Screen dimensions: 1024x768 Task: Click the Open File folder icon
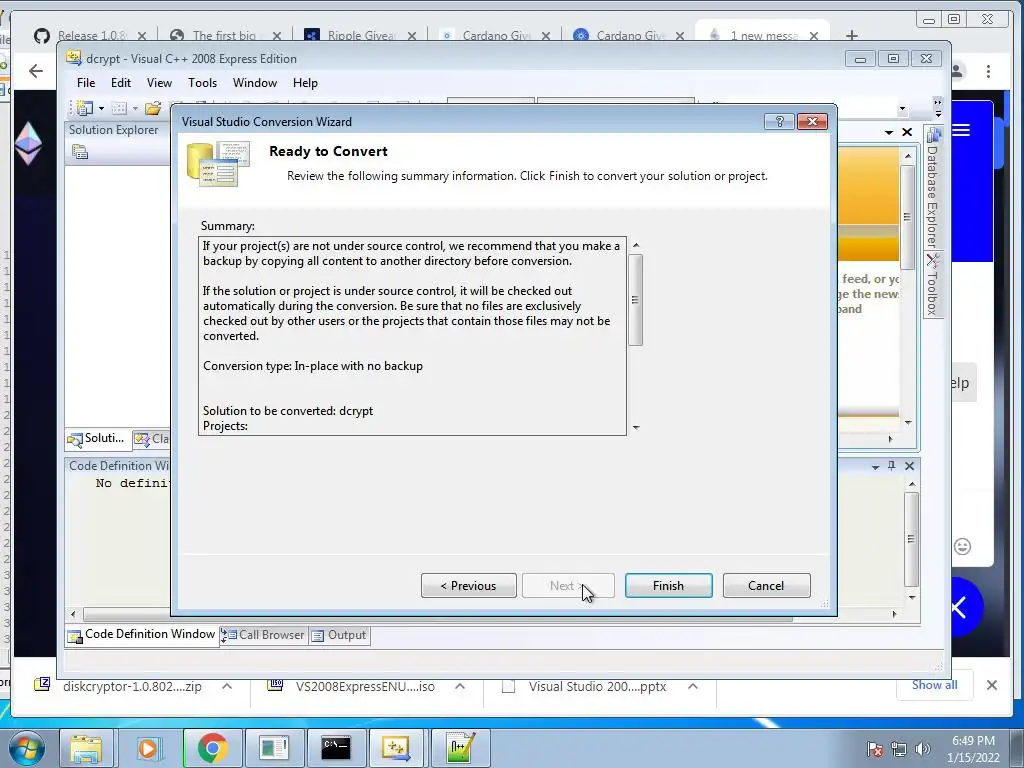(153, 108)
